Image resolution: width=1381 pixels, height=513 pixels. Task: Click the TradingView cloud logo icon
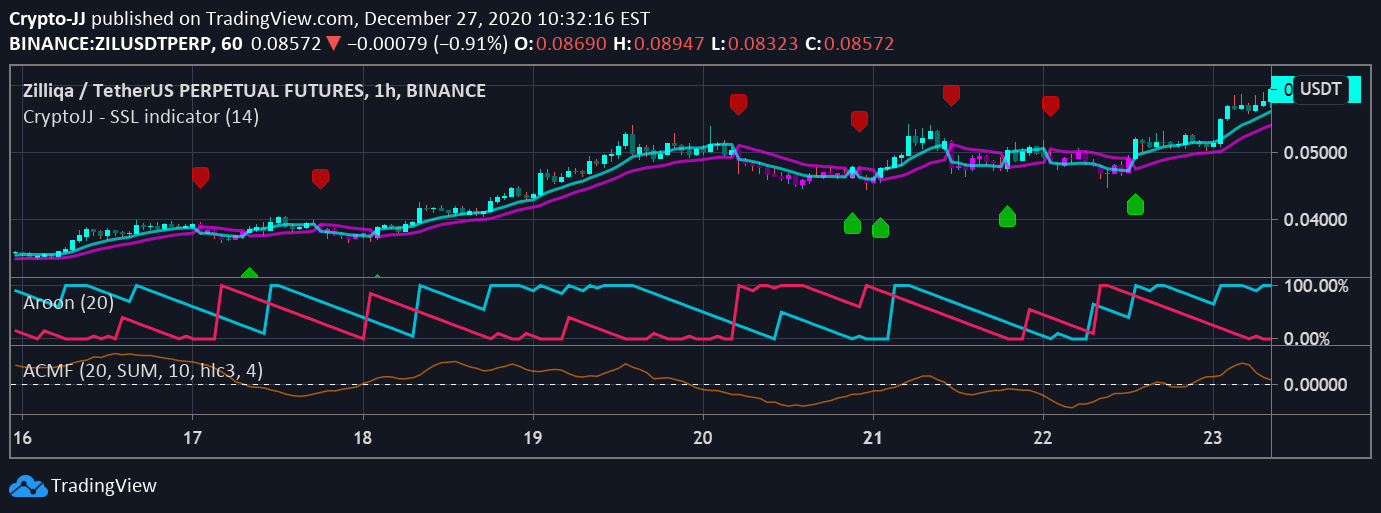pos(28,486)
